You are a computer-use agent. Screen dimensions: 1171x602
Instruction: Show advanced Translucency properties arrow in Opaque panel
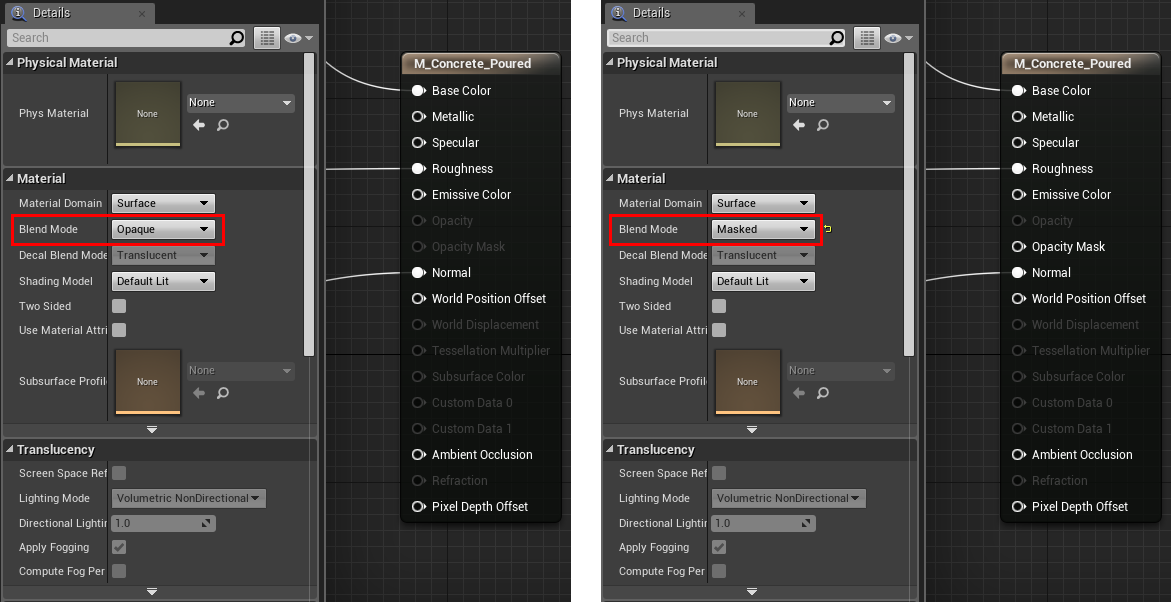[152, 592]
